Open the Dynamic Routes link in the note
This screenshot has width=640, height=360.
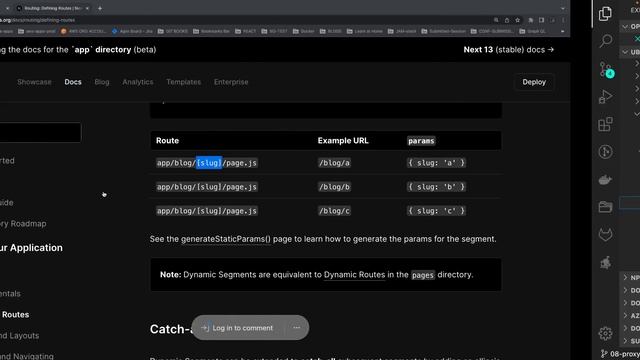[x=354, y=275]
